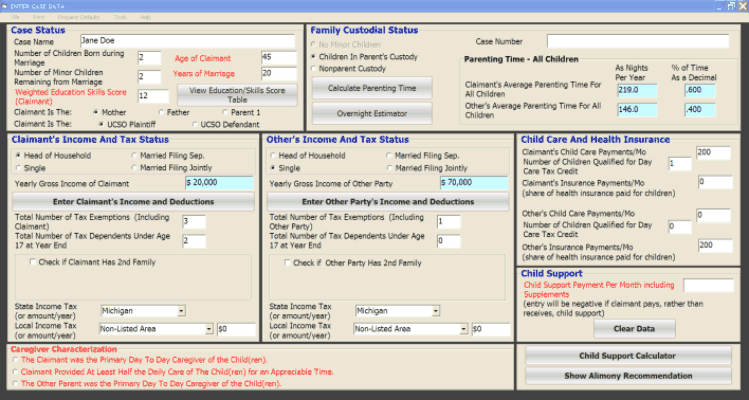Click Yearly Gross Income of Claimant field
The height and width of the screenshot is (400, 749).
coord(220,183)
